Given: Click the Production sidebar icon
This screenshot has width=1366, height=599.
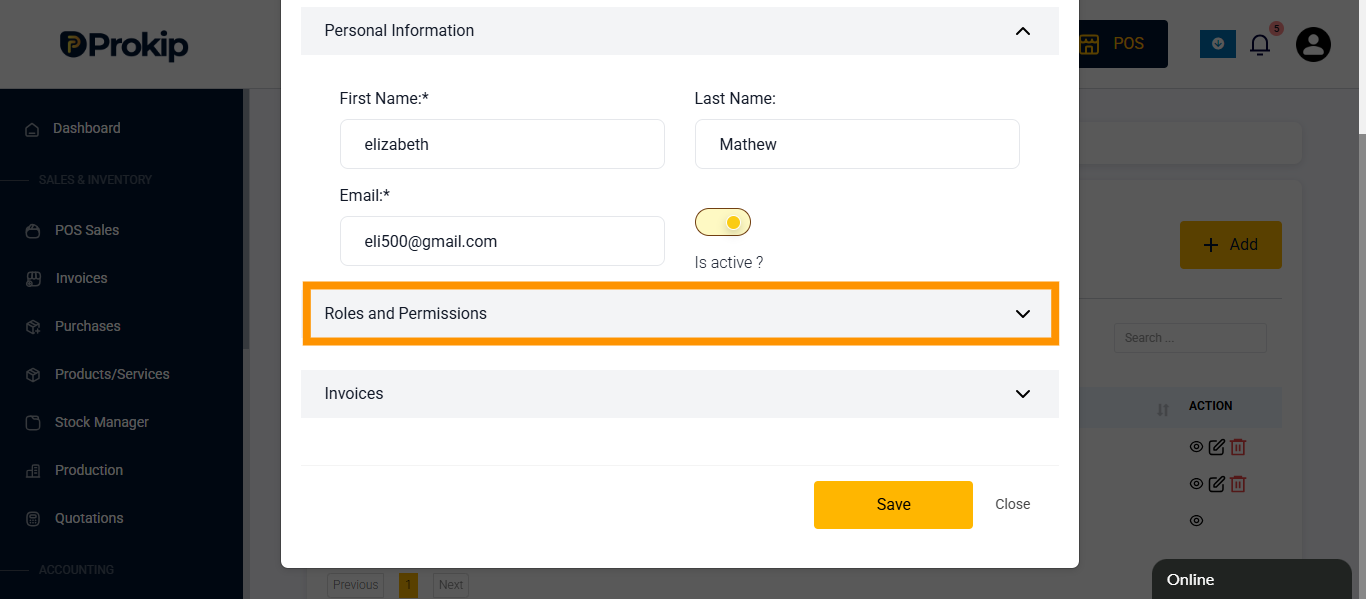Looking at the screenshot, I should pyautogui.click(x=33, y=470).
